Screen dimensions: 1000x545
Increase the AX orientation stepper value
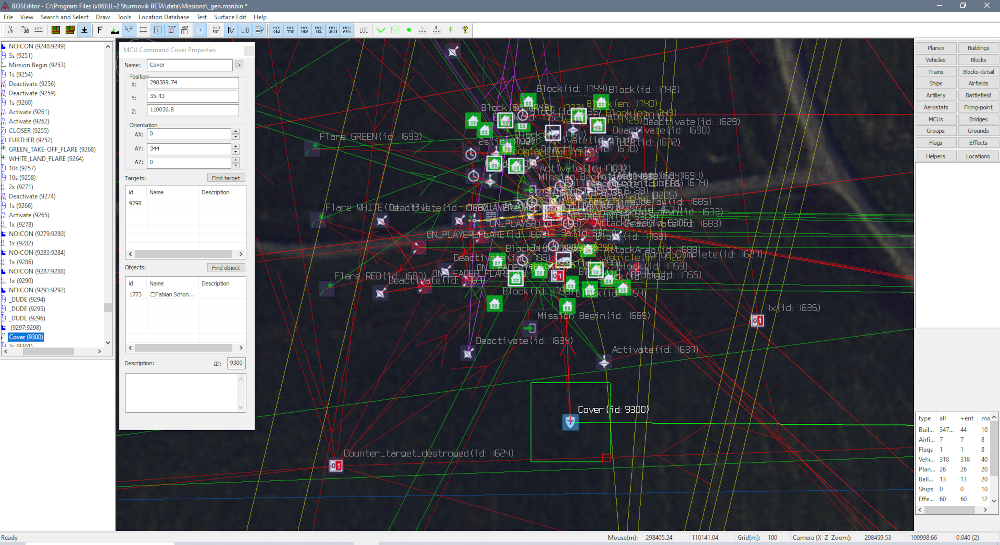[235, 130]
